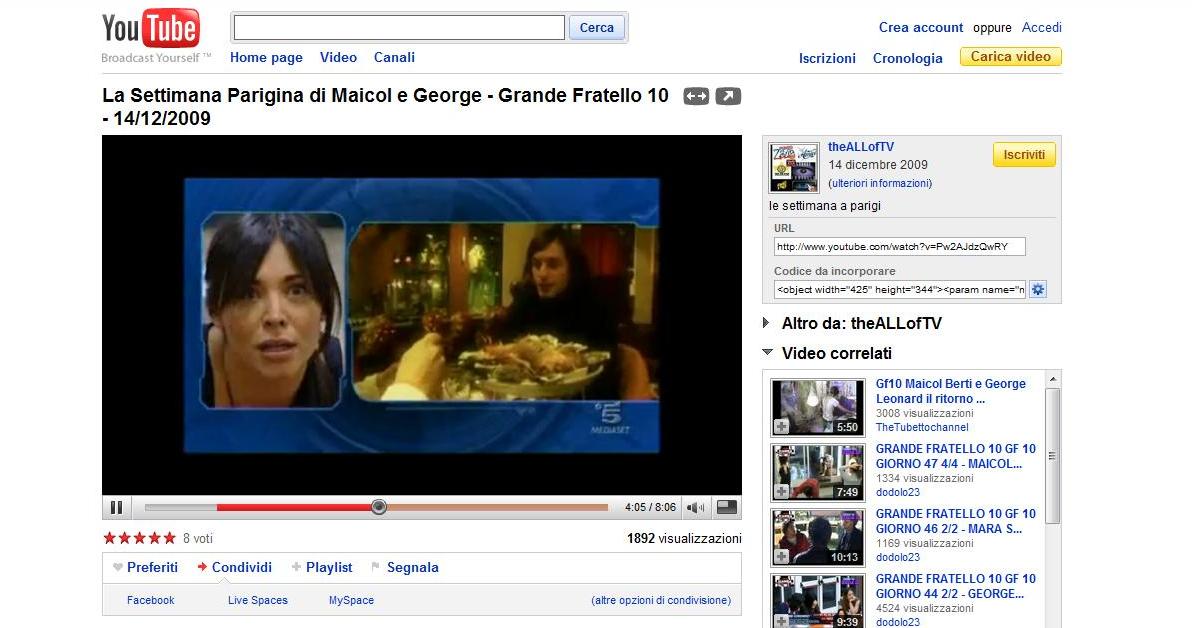Open 'GIORNO 47 4/4 - MAICOL' related video
Image resolution: width=1192 pixels, height=628 pixels.
[956, 456]
